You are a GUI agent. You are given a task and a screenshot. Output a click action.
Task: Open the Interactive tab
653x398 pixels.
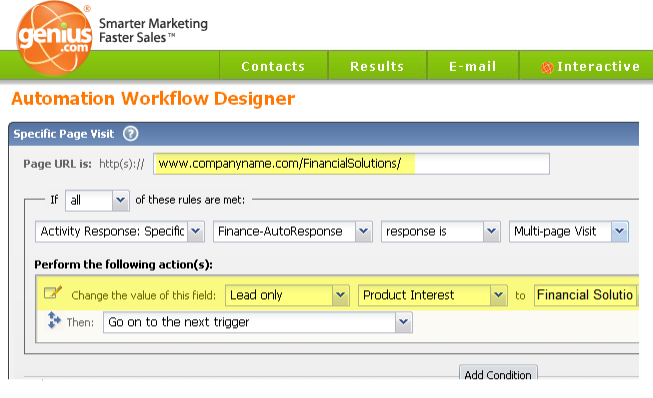586,66
